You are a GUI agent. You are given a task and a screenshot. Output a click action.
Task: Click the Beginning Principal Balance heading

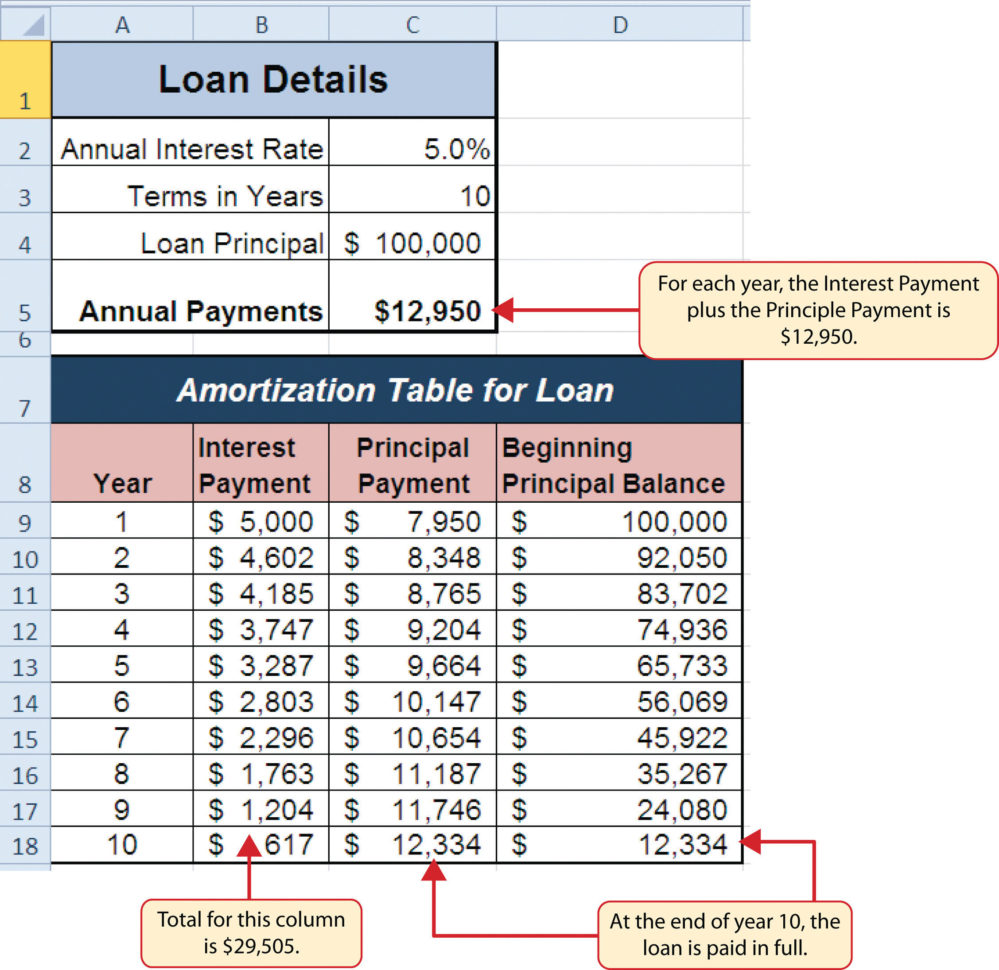coord(615,463)
